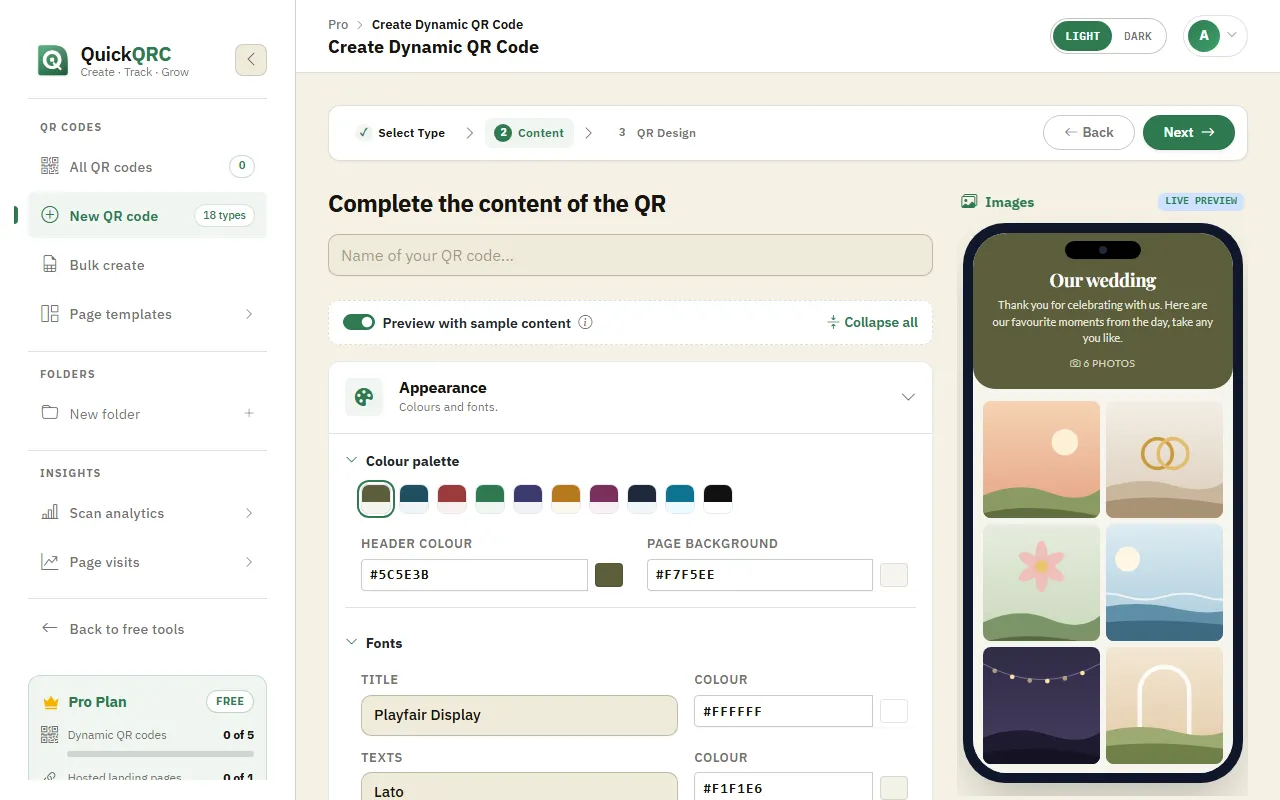Click the Next button
The height and width of the screenshot is (800, 1280).
coord(1189,132)
